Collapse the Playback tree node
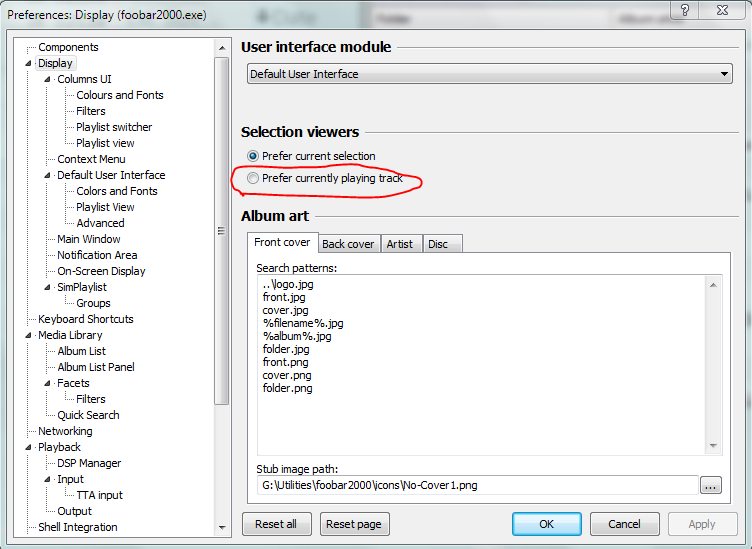Viewport: 752px width, 549px height. [x=28, y=447]
